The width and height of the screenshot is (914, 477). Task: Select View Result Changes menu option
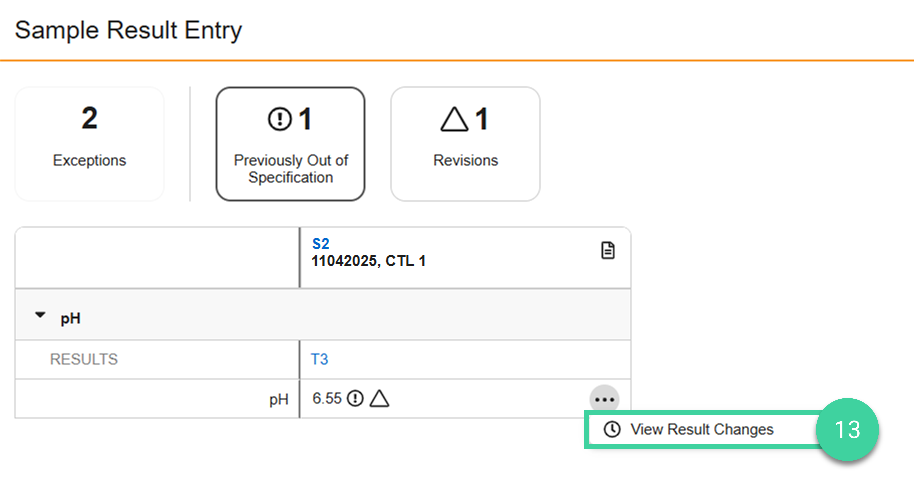tap(701, 429)
